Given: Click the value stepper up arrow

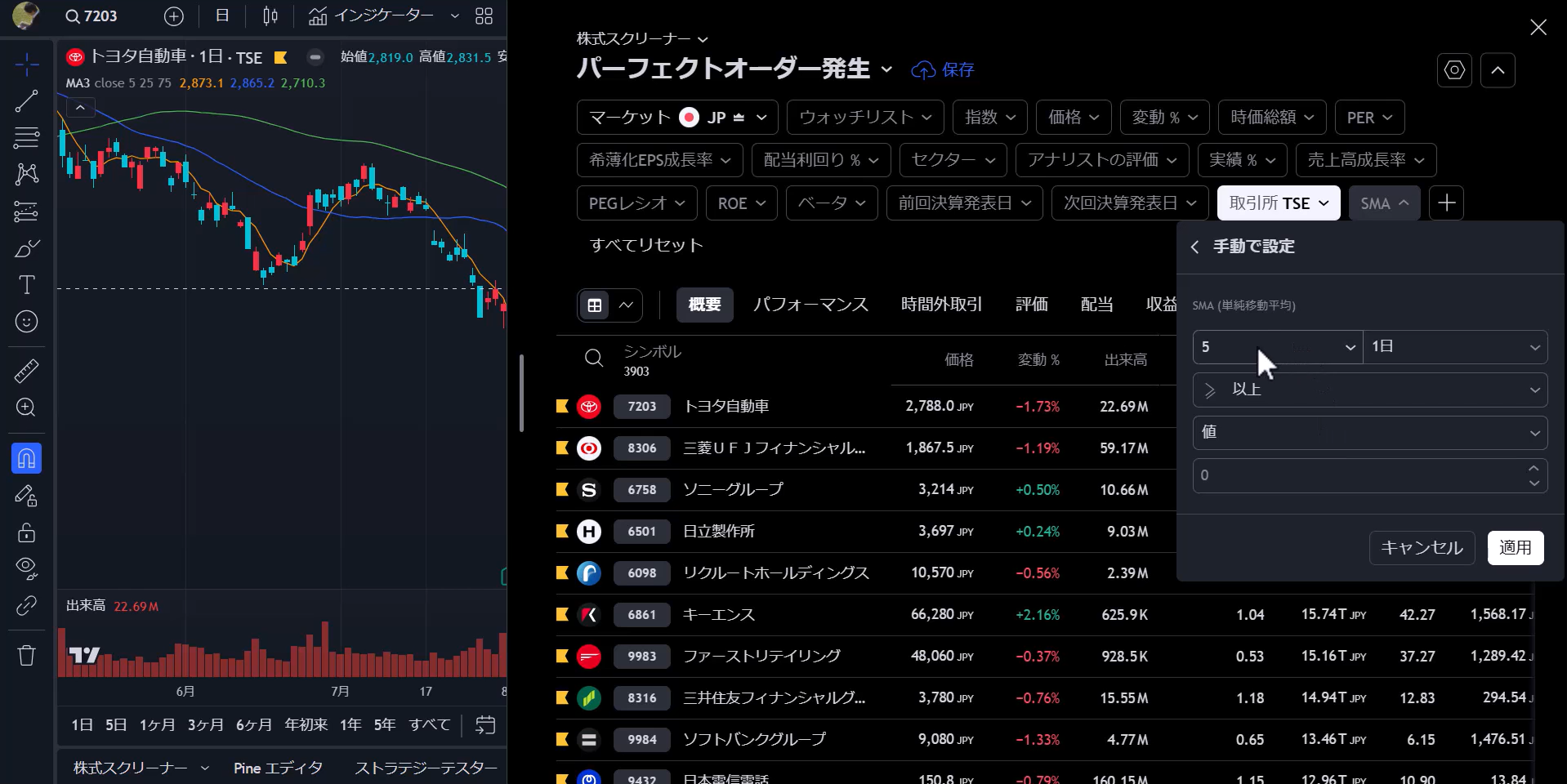Looking at the screenshot, I should coord(1534,468).
